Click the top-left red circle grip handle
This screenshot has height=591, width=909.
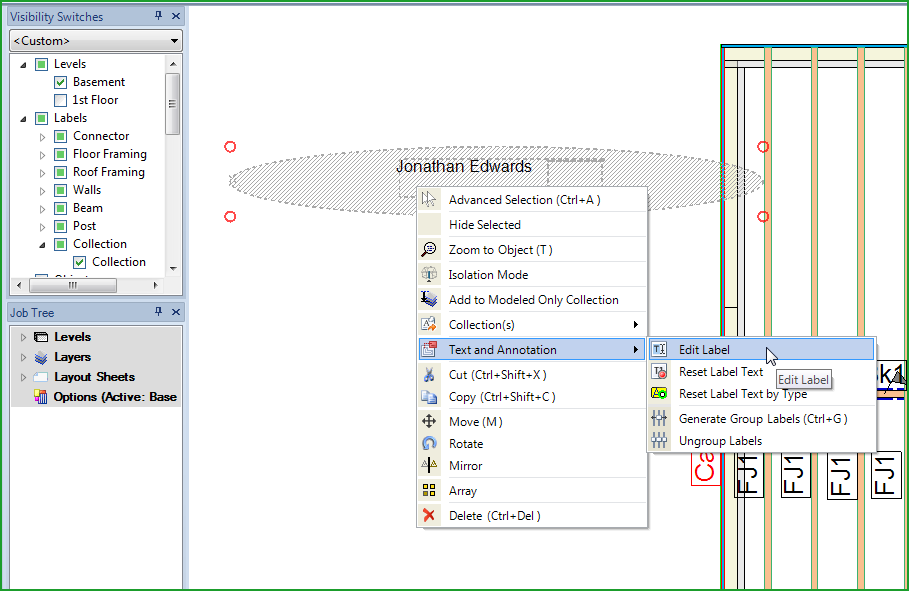click(x=230, y=147)
